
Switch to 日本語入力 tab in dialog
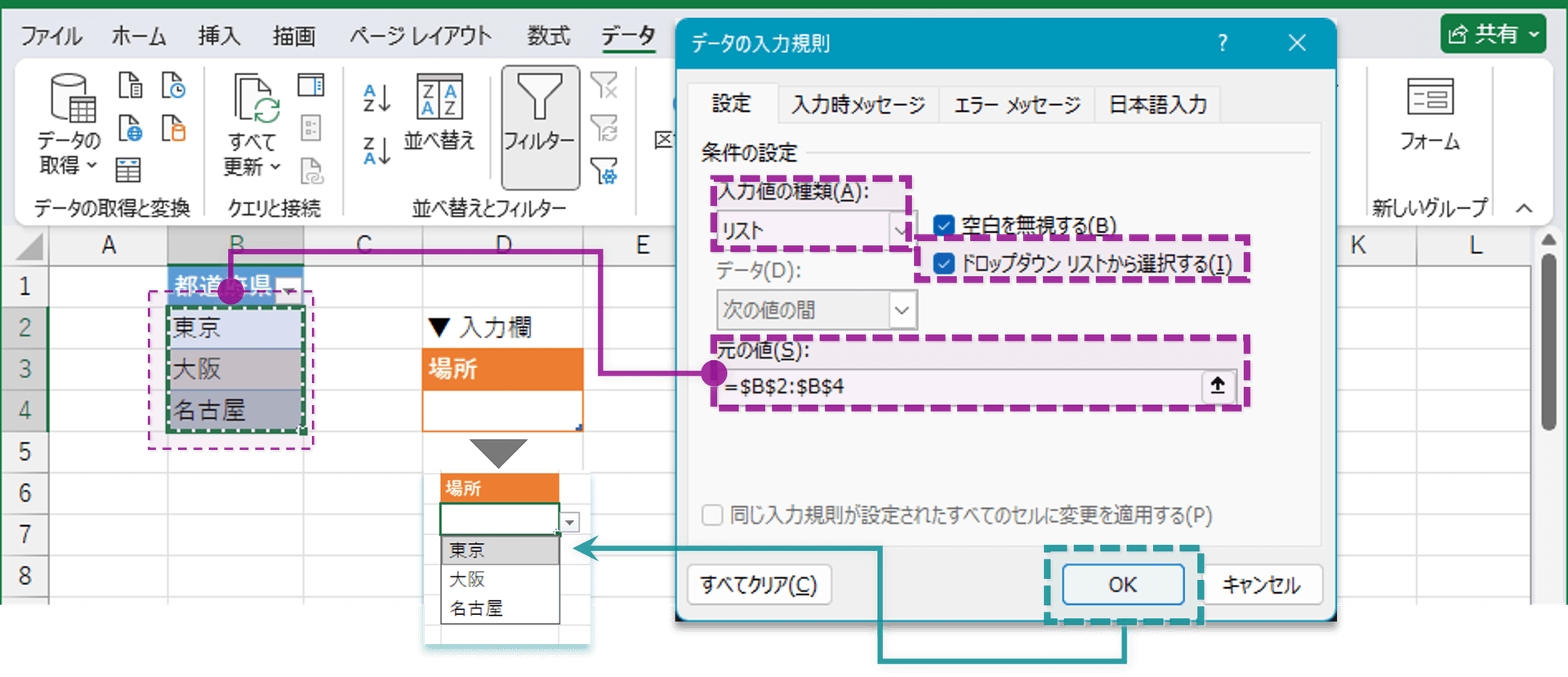tap(1157, 105)
